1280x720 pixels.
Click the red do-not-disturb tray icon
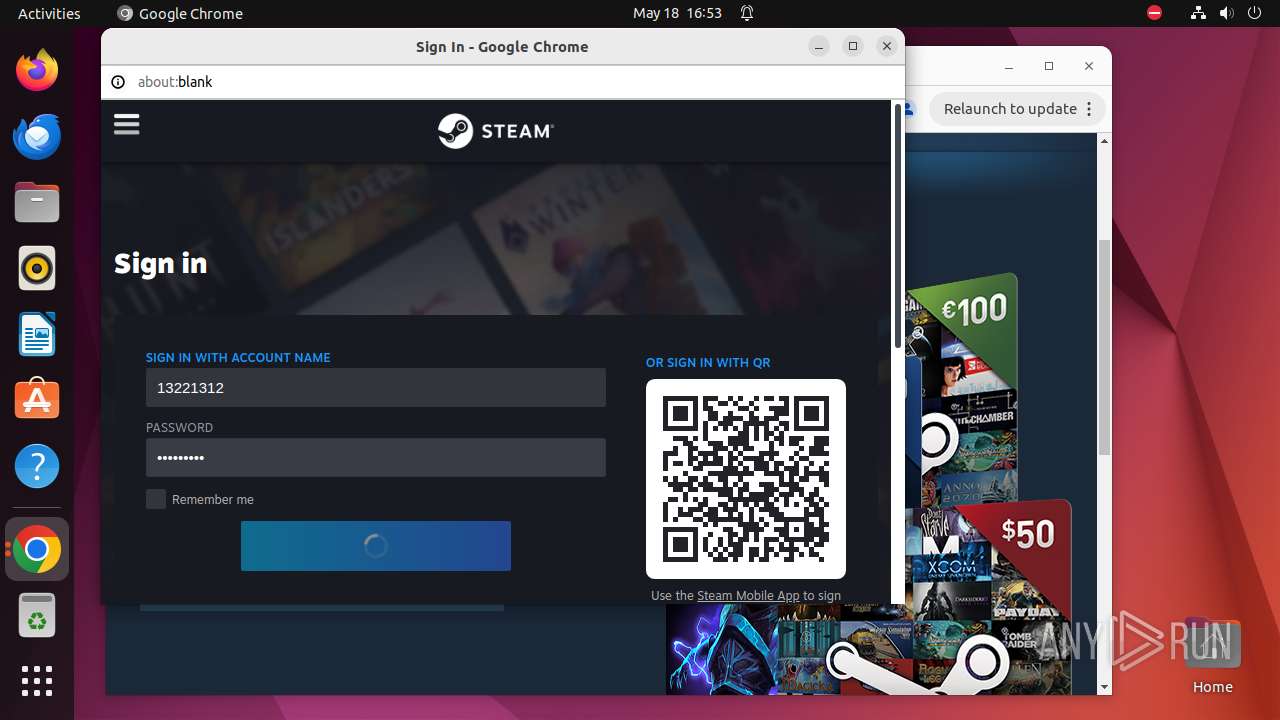coord(1154,13)
